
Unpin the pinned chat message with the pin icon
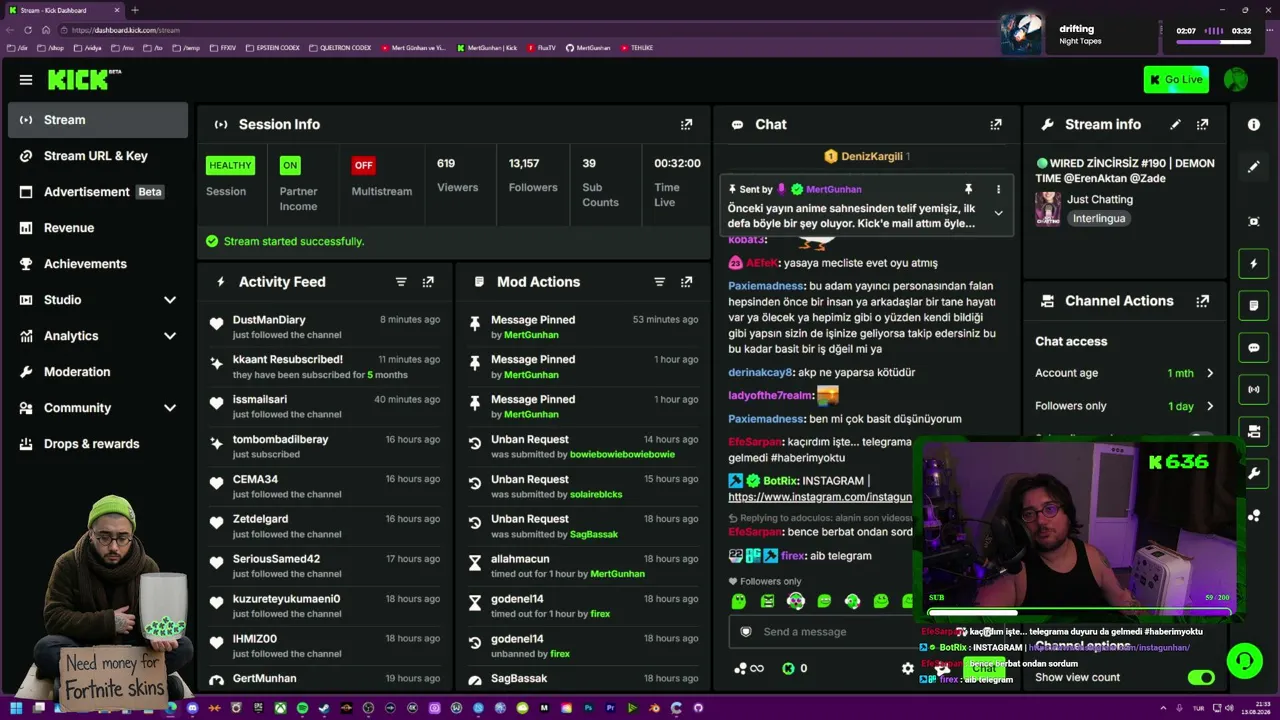(968, 189)
